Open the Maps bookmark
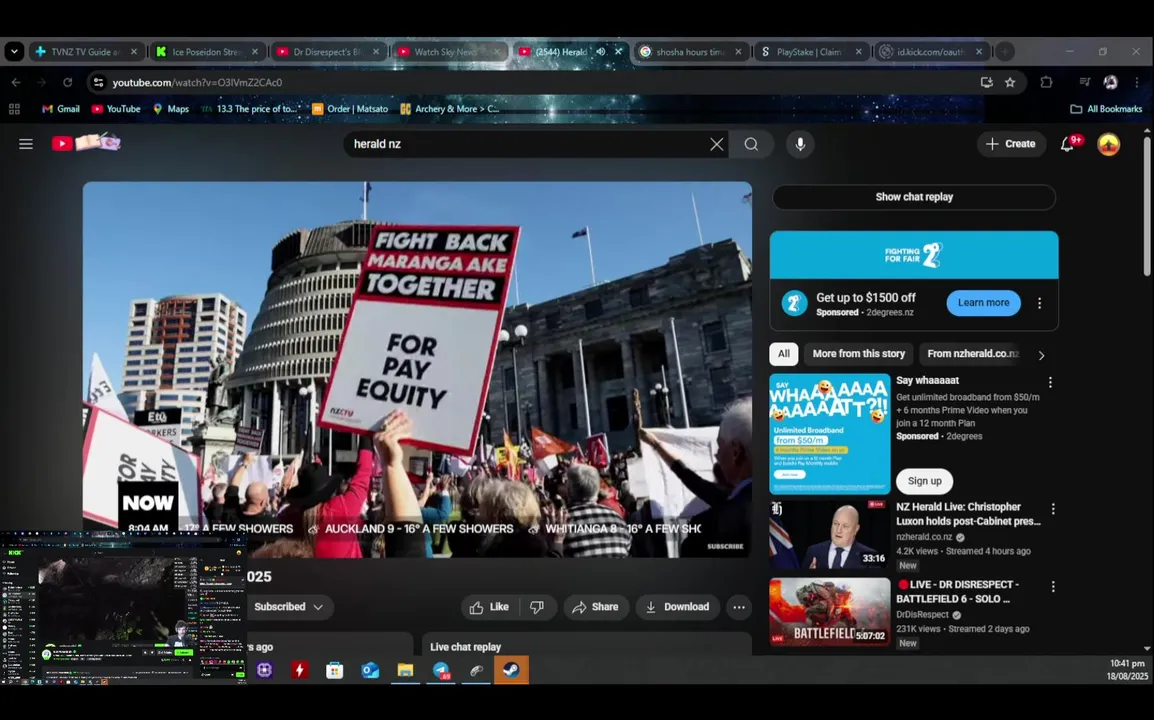1154x720 pixels. [171, 109]
